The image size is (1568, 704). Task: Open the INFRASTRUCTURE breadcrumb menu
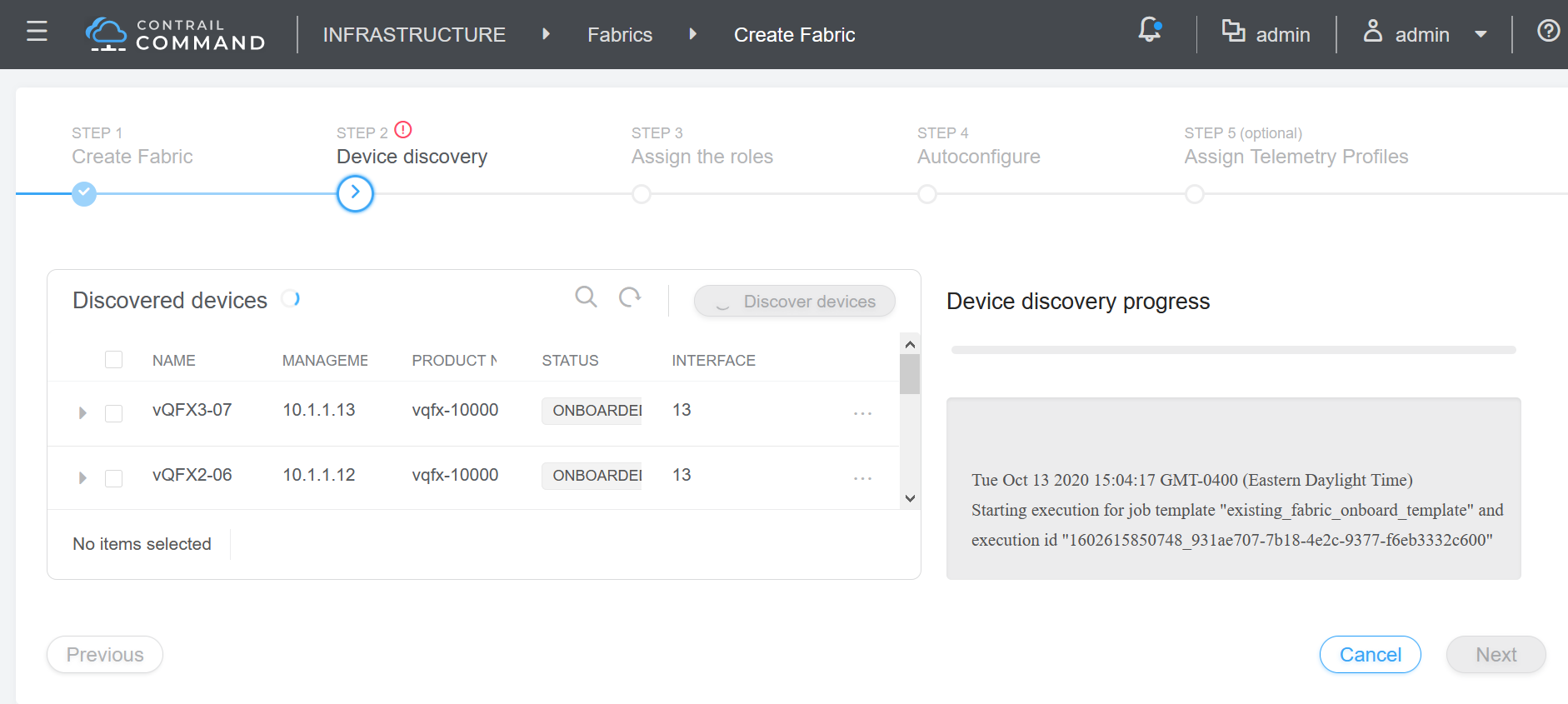(414, 35)
